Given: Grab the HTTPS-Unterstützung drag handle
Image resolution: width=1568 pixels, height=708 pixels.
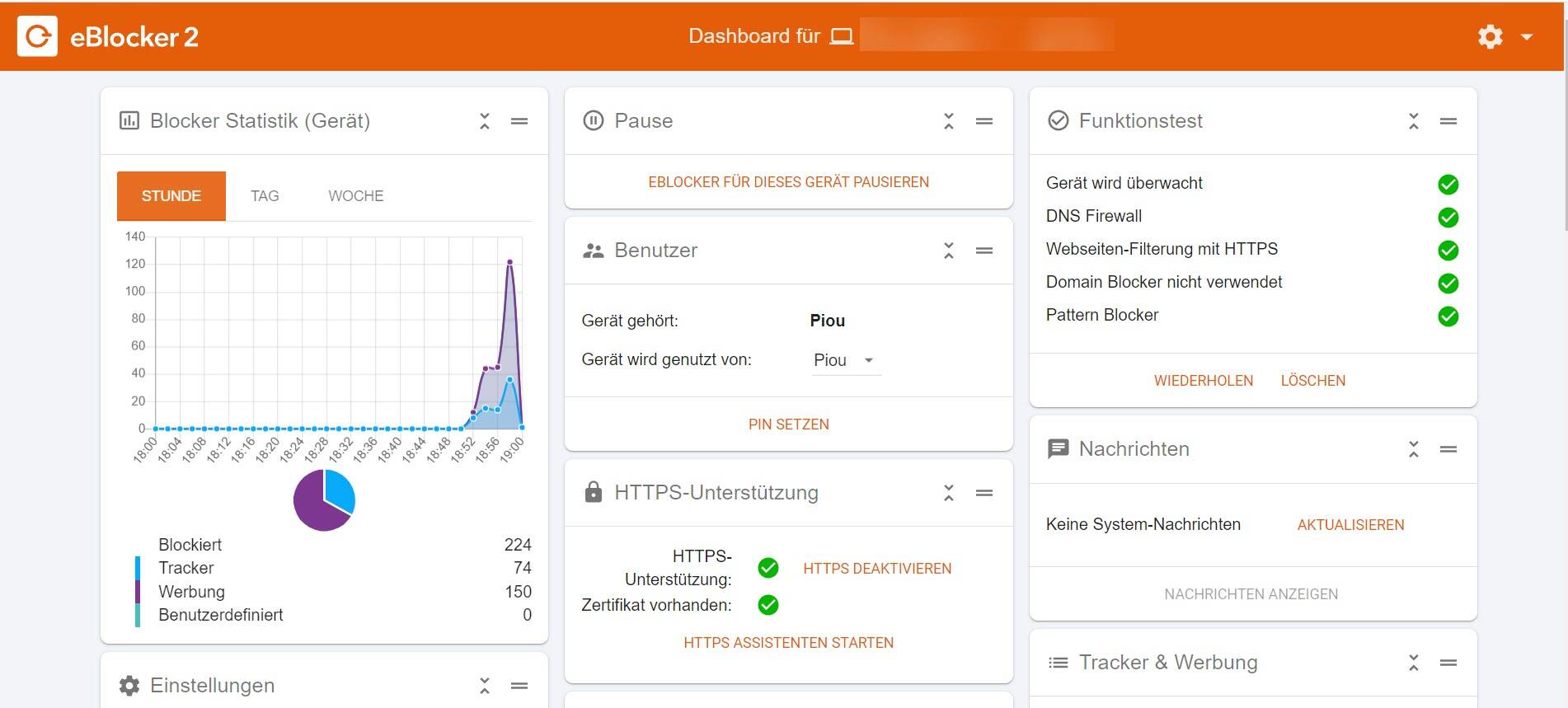Looking at the screenshot, I should tap(984, 493).
